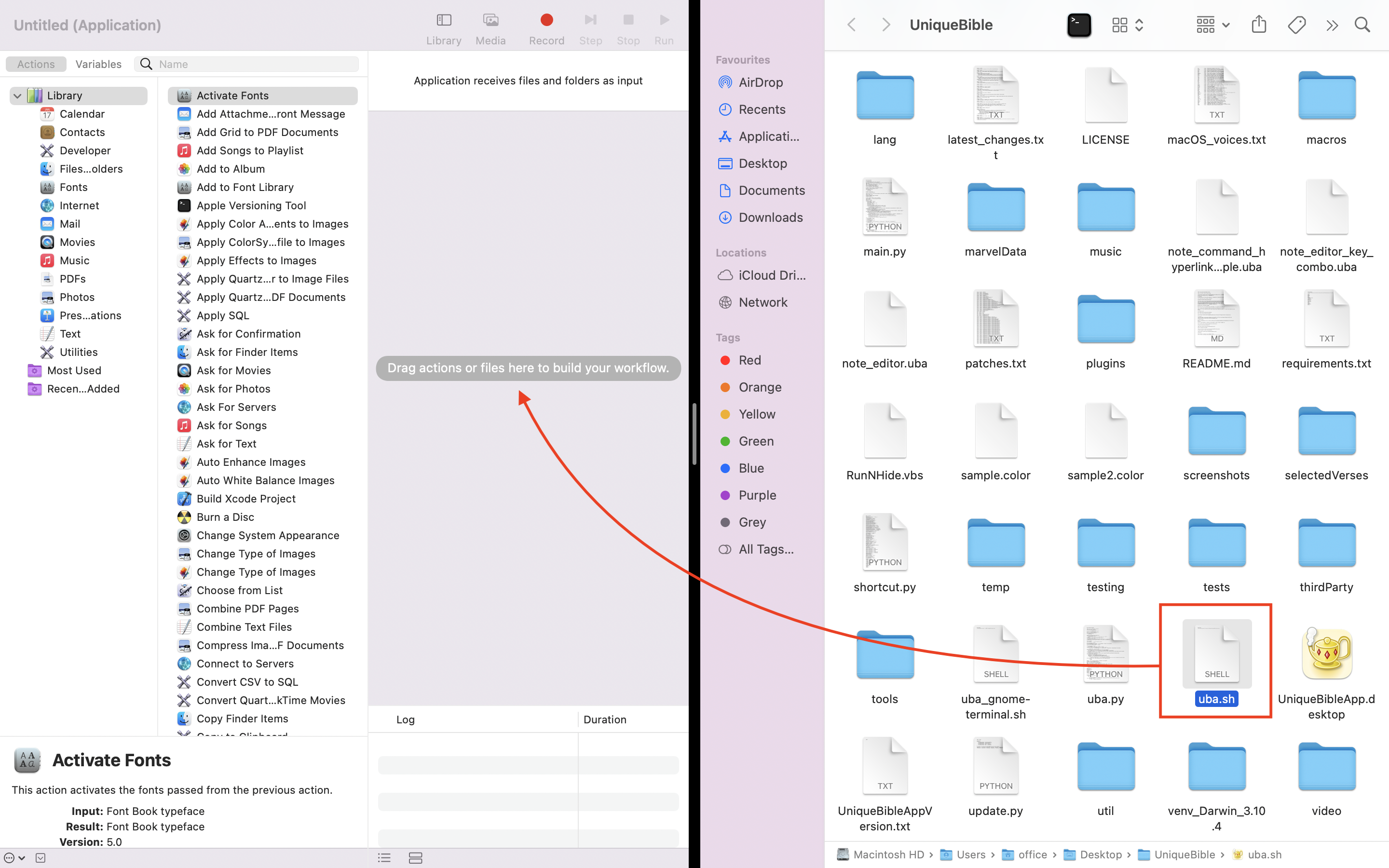This screenshot has width=1389, height=868.
Task: Select Variables tab in toolbar
Action: click(x=98, y=64)
